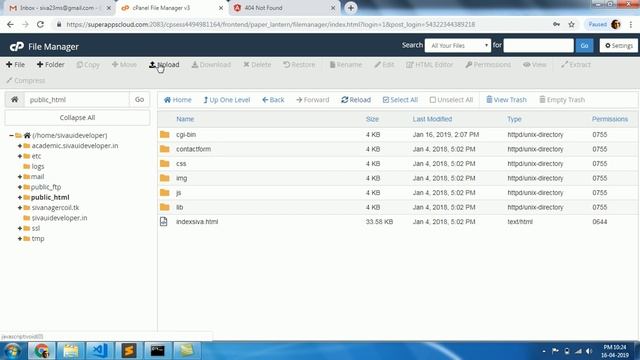Click the css folder icon
This screenshot has width=640, height=360.
tap(164, 163)
